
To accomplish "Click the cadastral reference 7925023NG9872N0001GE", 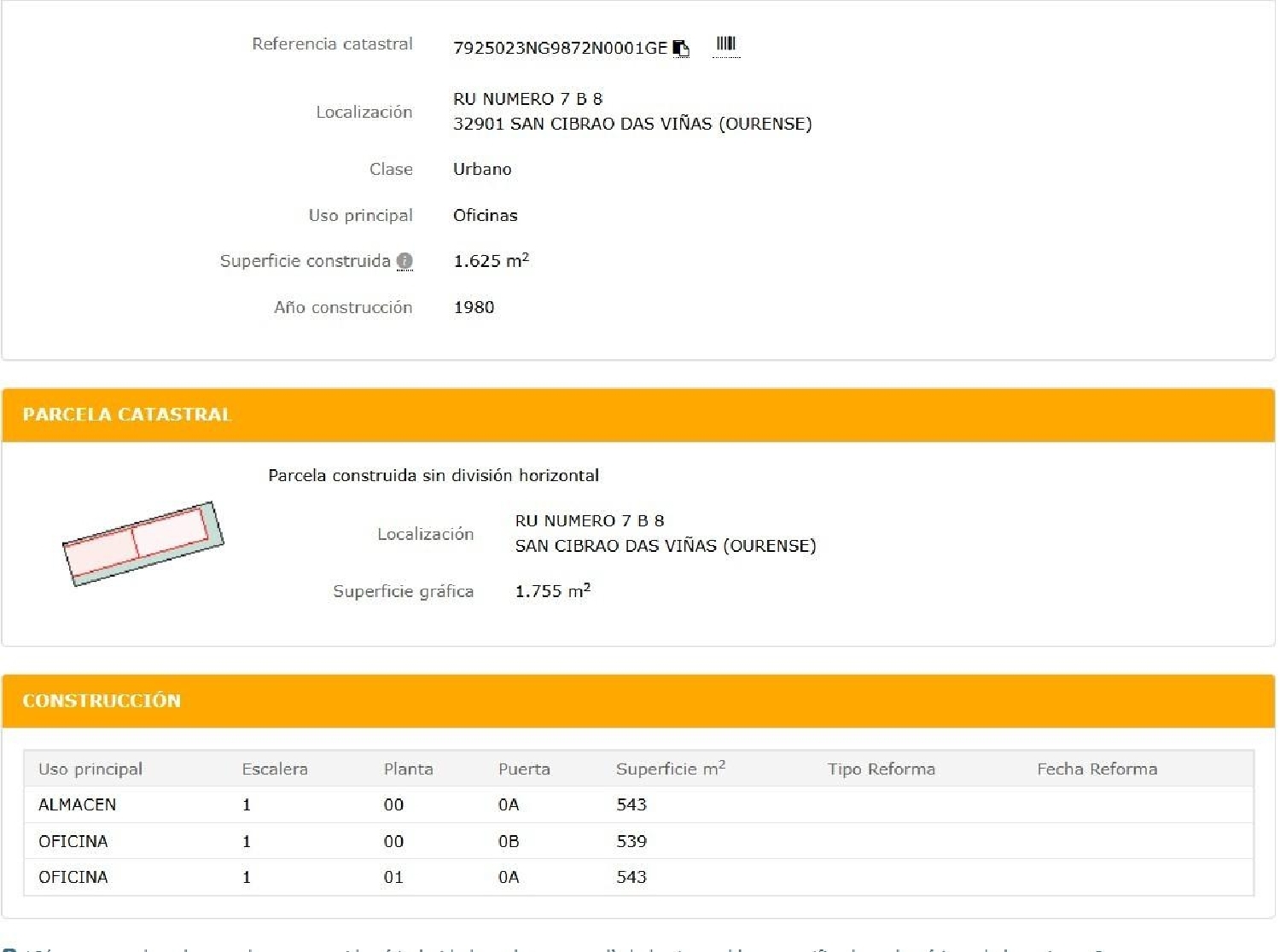I will [x=560, y=49].
